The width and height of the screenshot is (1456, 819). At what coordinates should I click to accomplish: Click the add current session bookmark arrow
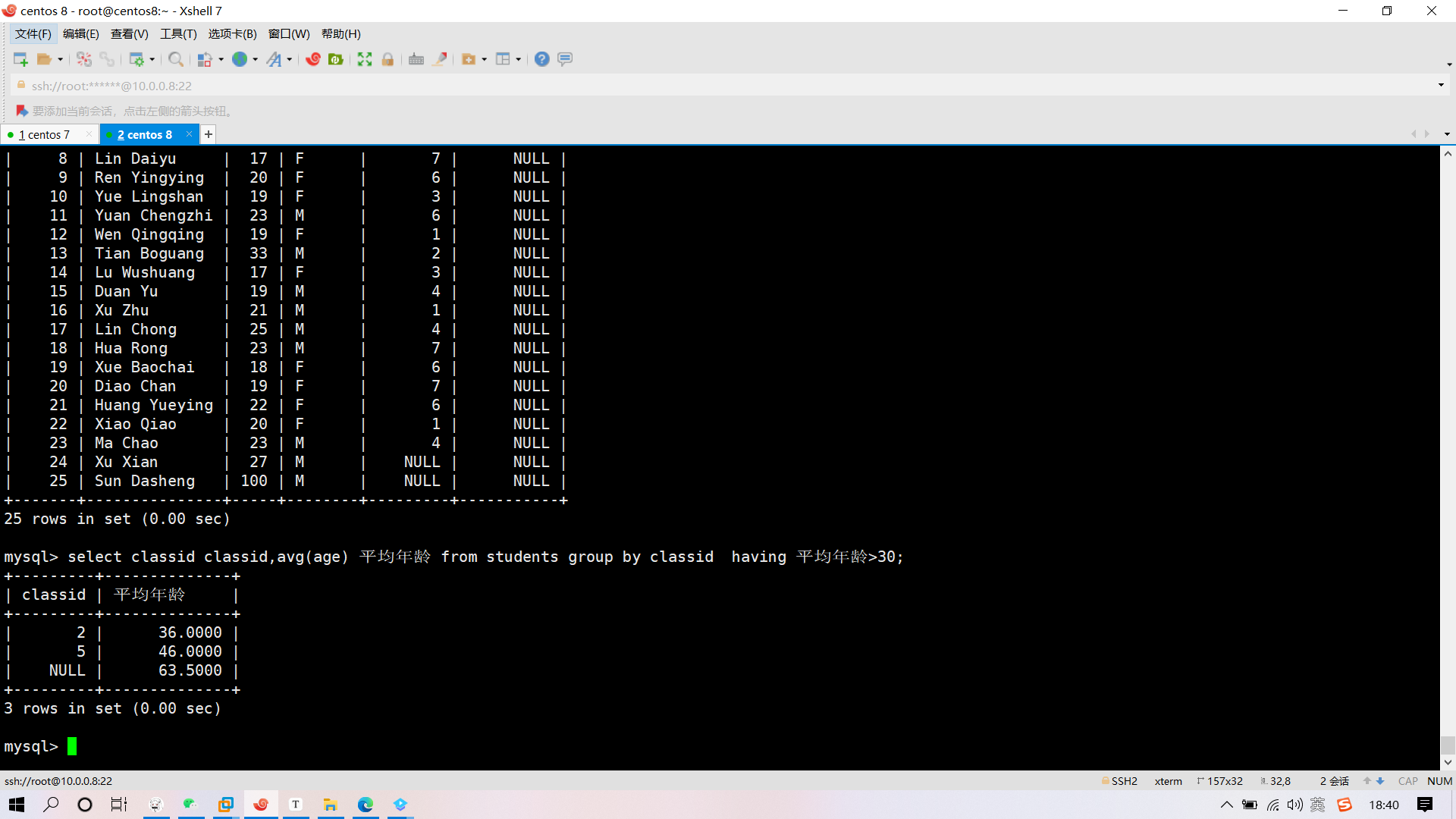(x=21, y=111)
